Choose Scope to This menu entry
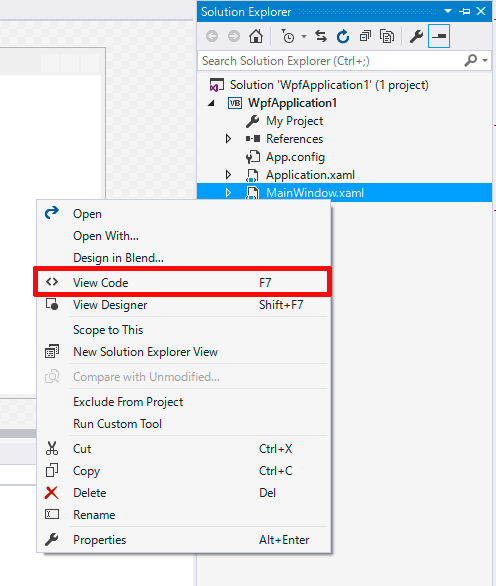496x586 pixels. tap(183, 330)
